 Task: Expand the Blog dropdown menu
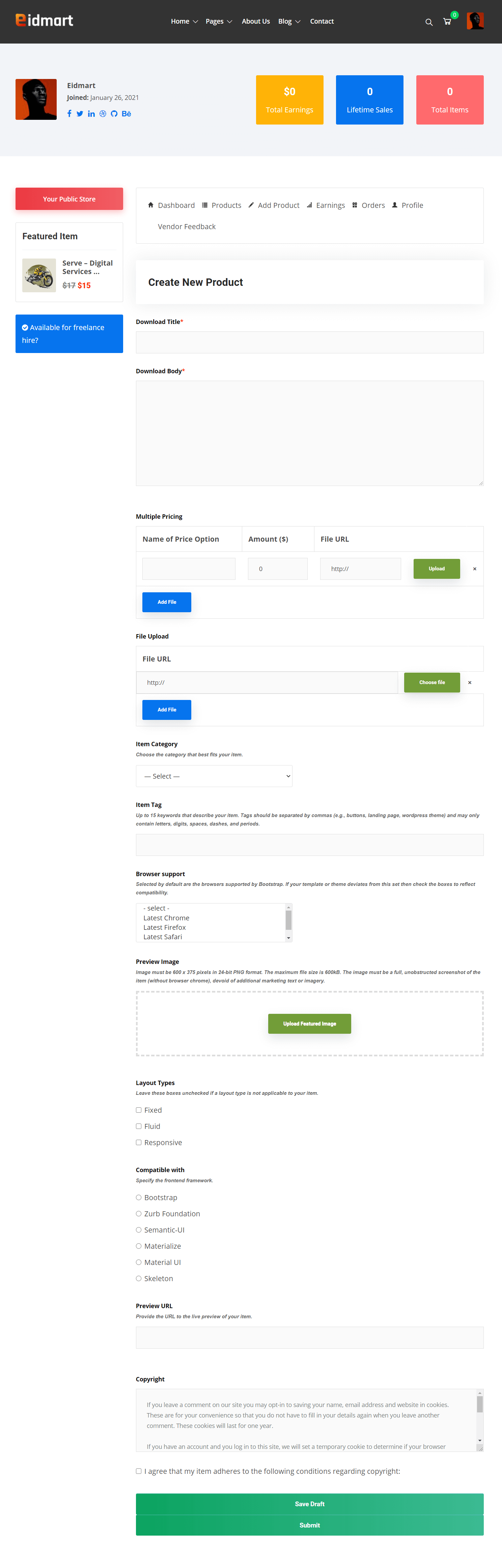point(285,21)
